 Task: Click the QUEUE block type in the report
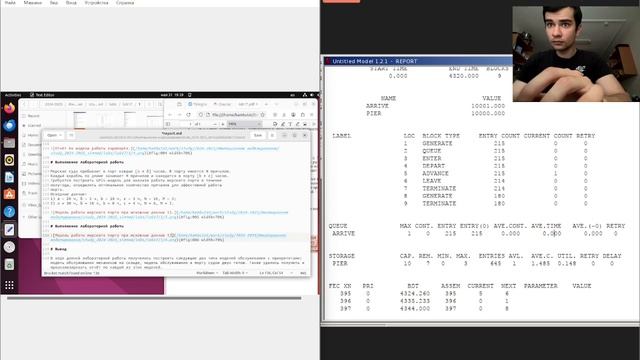(x=431, y=151)
